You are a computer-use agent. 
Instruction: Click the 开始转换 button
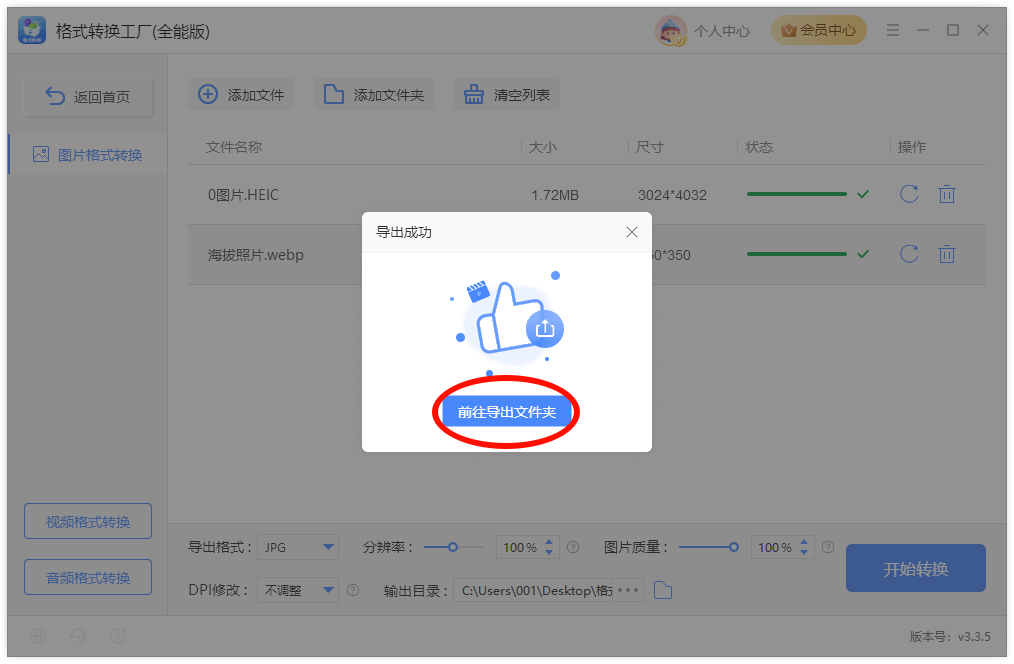[x=916, y=568]
